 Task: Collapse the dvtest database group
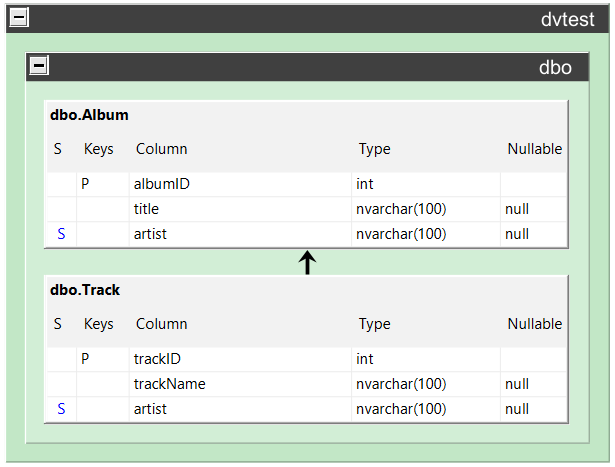click(19, 17)
